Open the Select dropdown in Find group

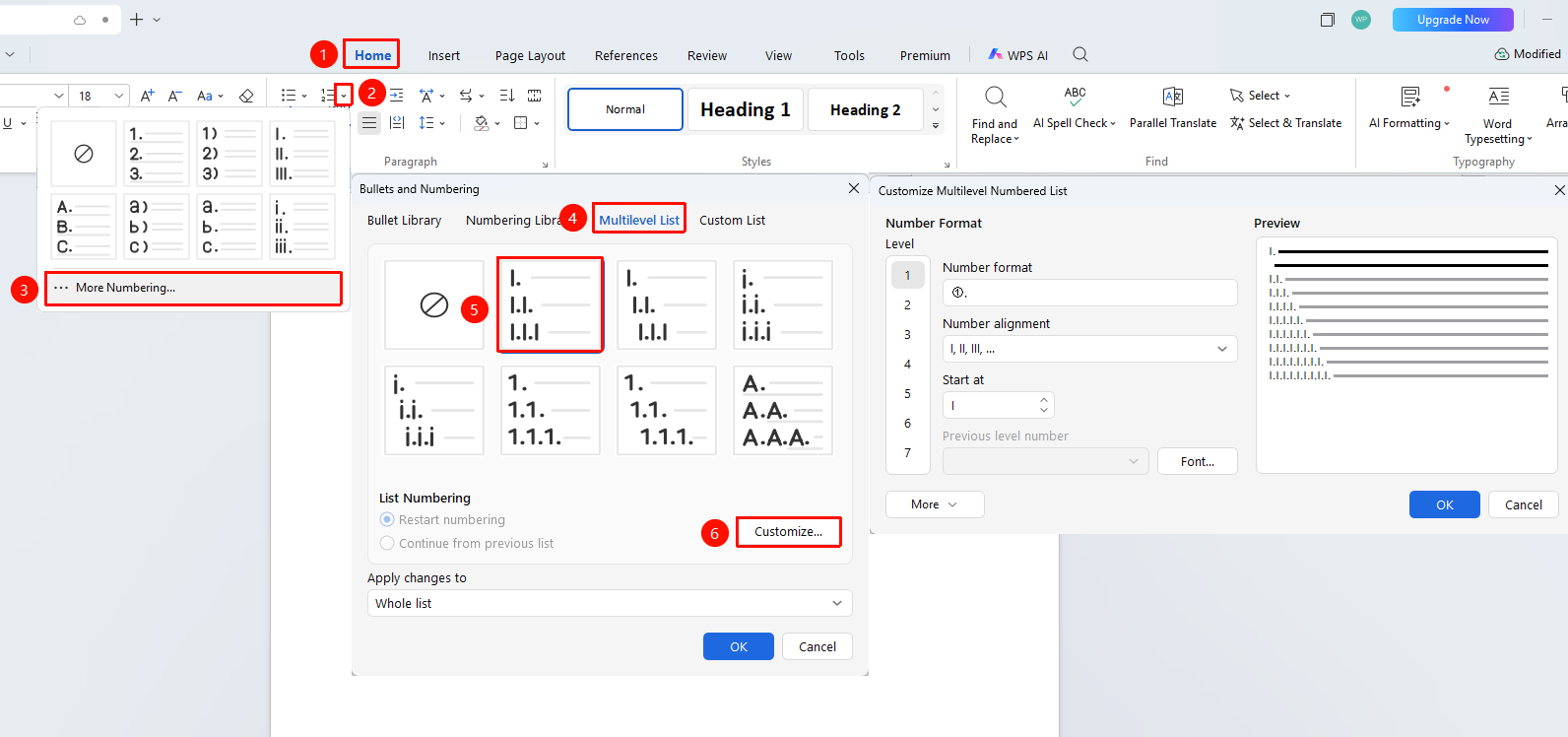tap(1260, 96)
